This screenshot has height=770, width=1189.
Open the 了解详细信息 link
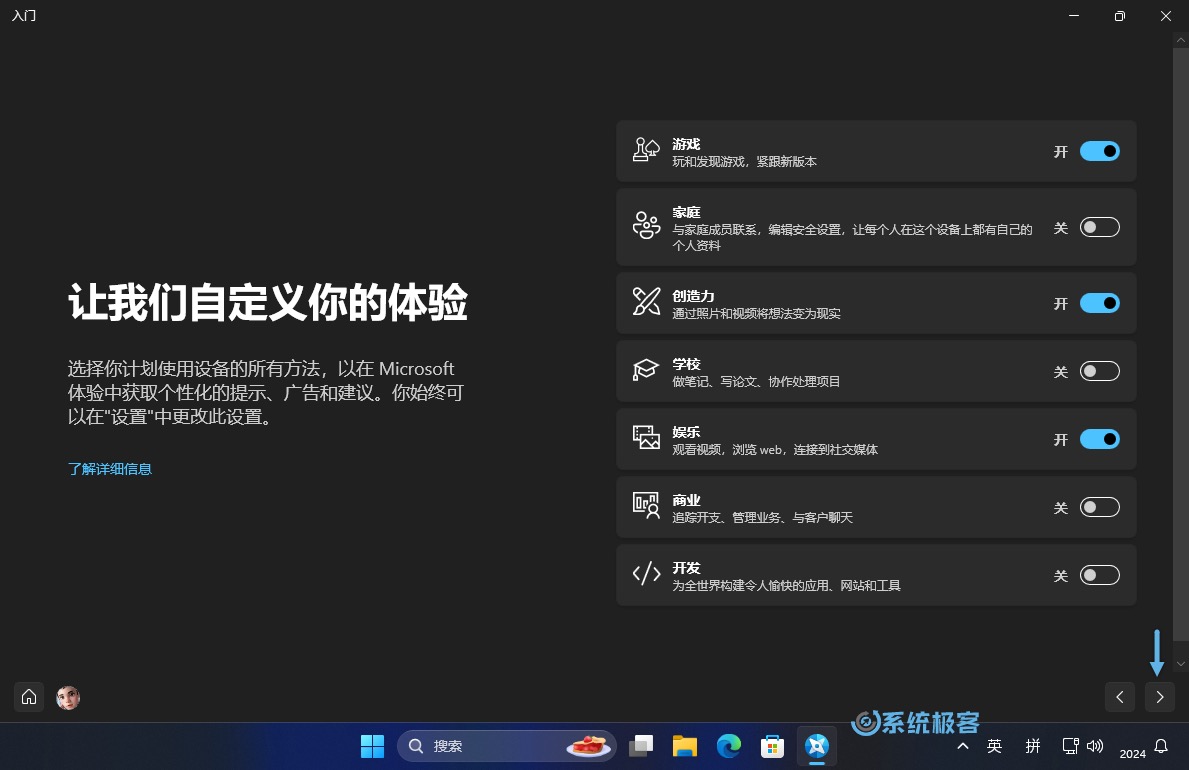[x=110, y=468]
